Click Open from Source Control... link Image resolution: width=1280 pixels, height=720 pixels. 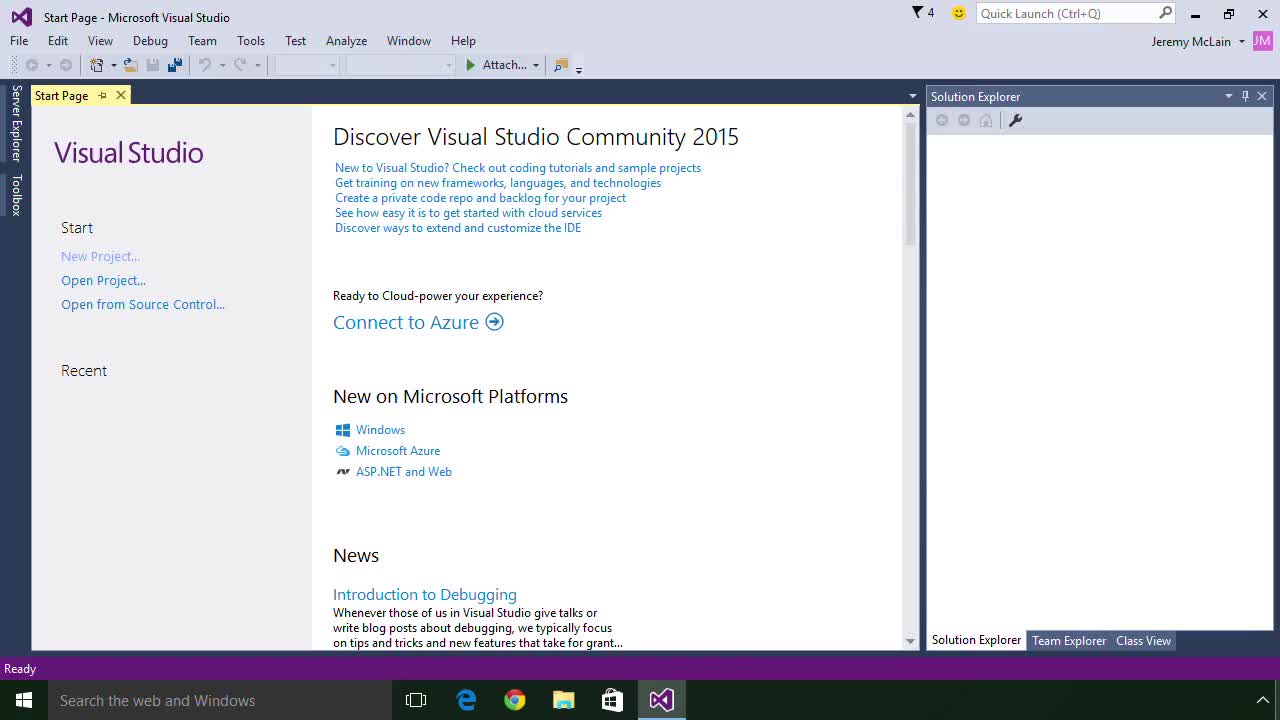pos(143,304)
